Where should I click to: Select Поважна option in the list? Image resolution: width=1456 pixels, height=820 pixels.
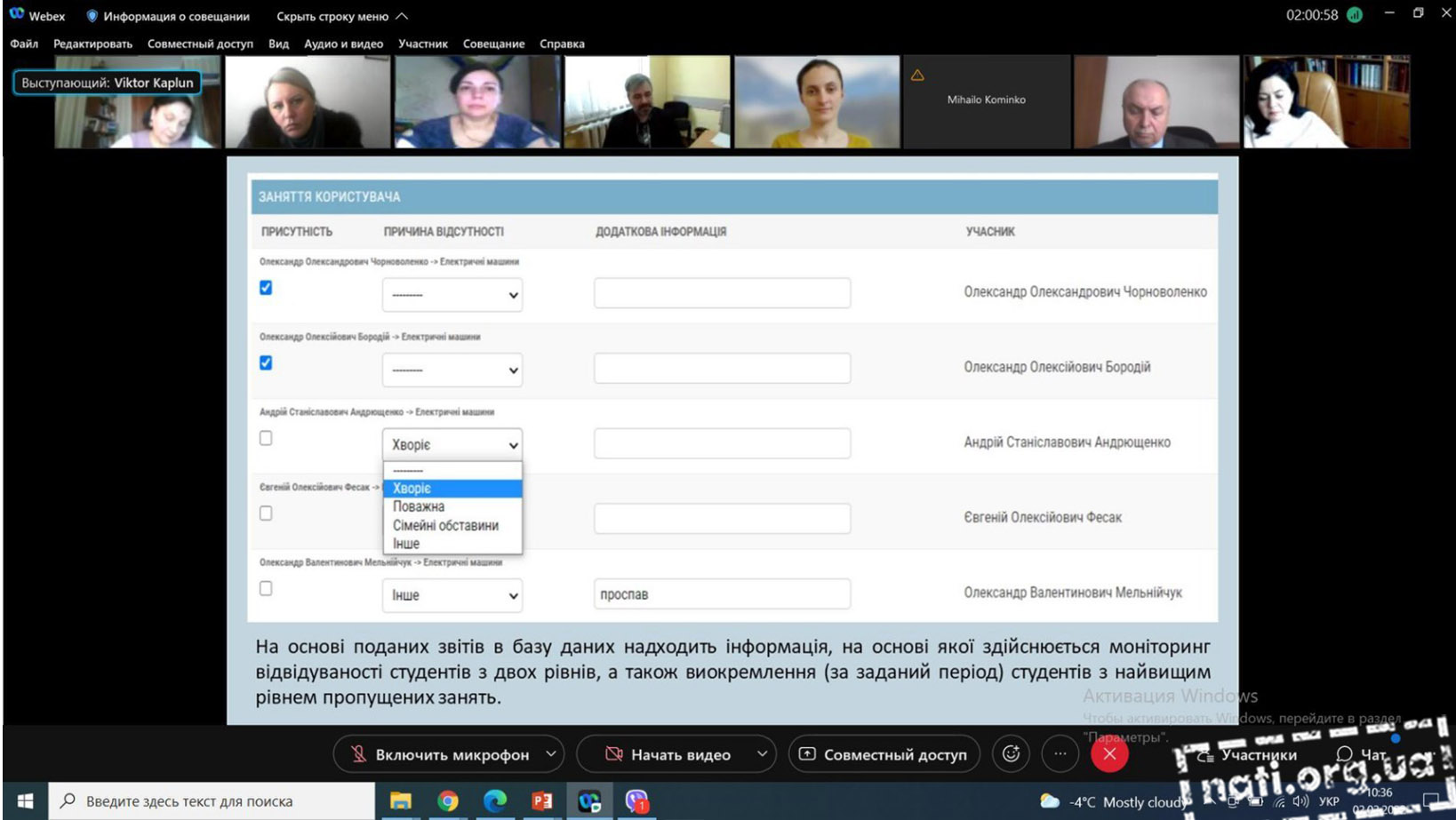pos(452,506)
